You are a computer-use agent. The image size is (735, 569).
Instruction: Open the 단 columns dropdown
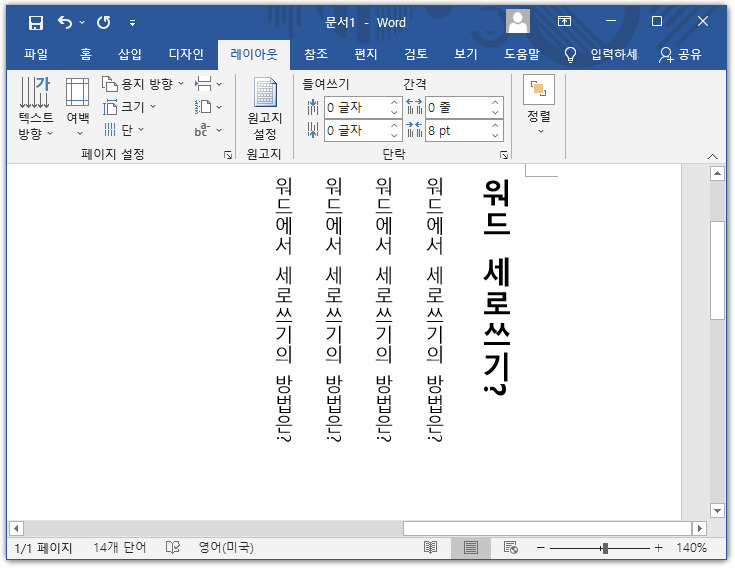(124, 130)
